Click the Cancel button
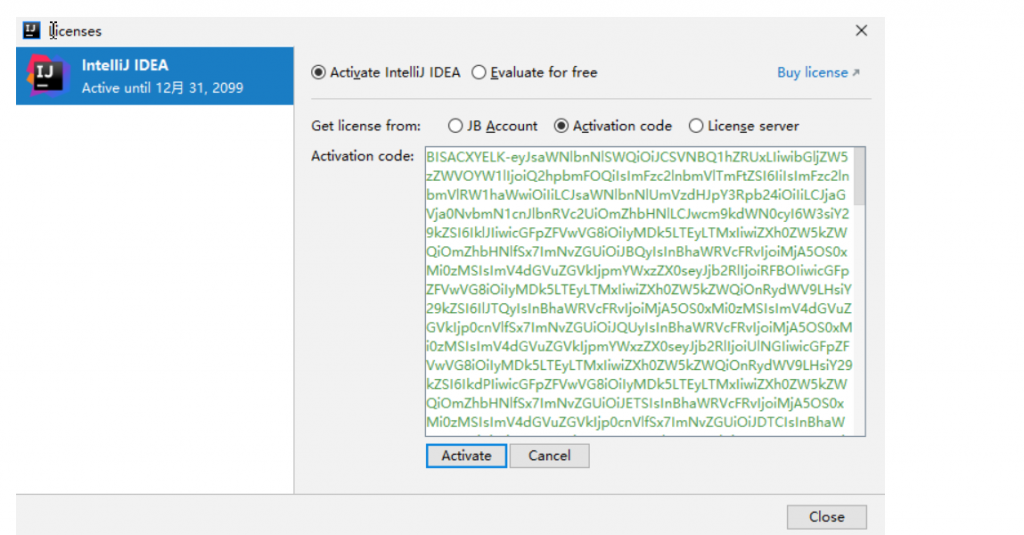1024x535 pixels. (549, 456)
